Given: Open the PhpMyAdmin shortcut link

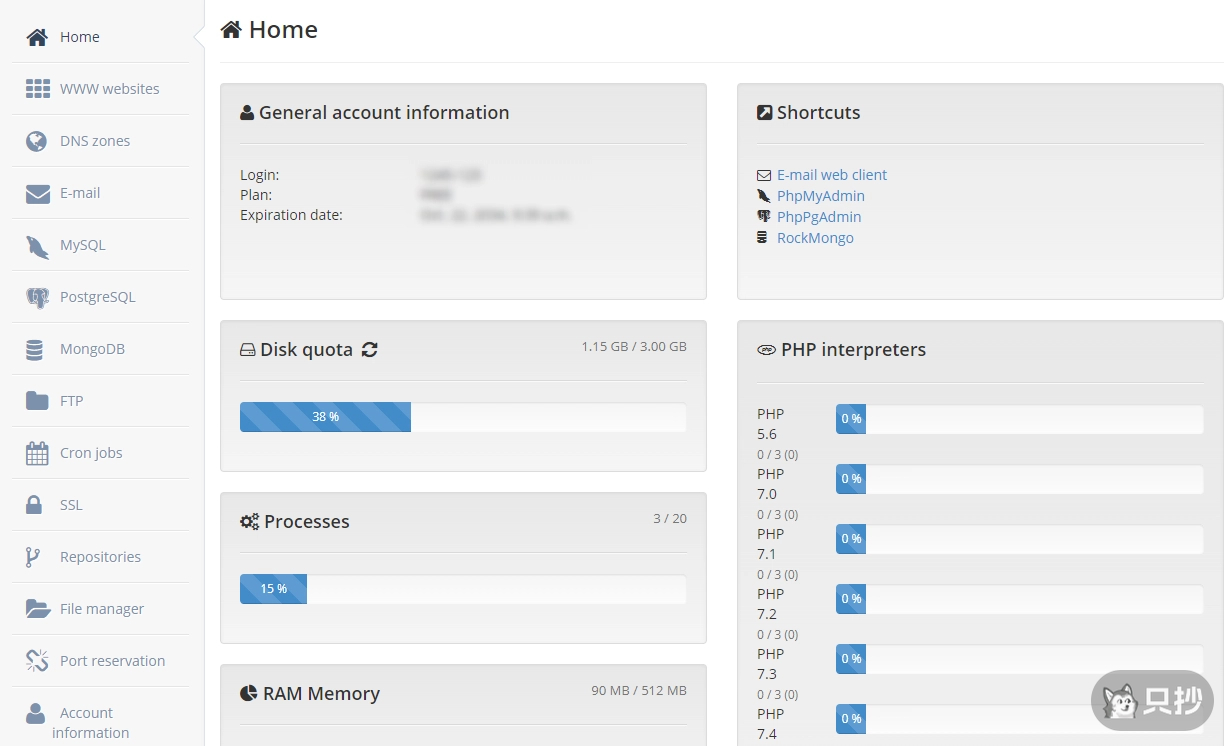Looking at the screenshot, I should click(x=820, y=196).
